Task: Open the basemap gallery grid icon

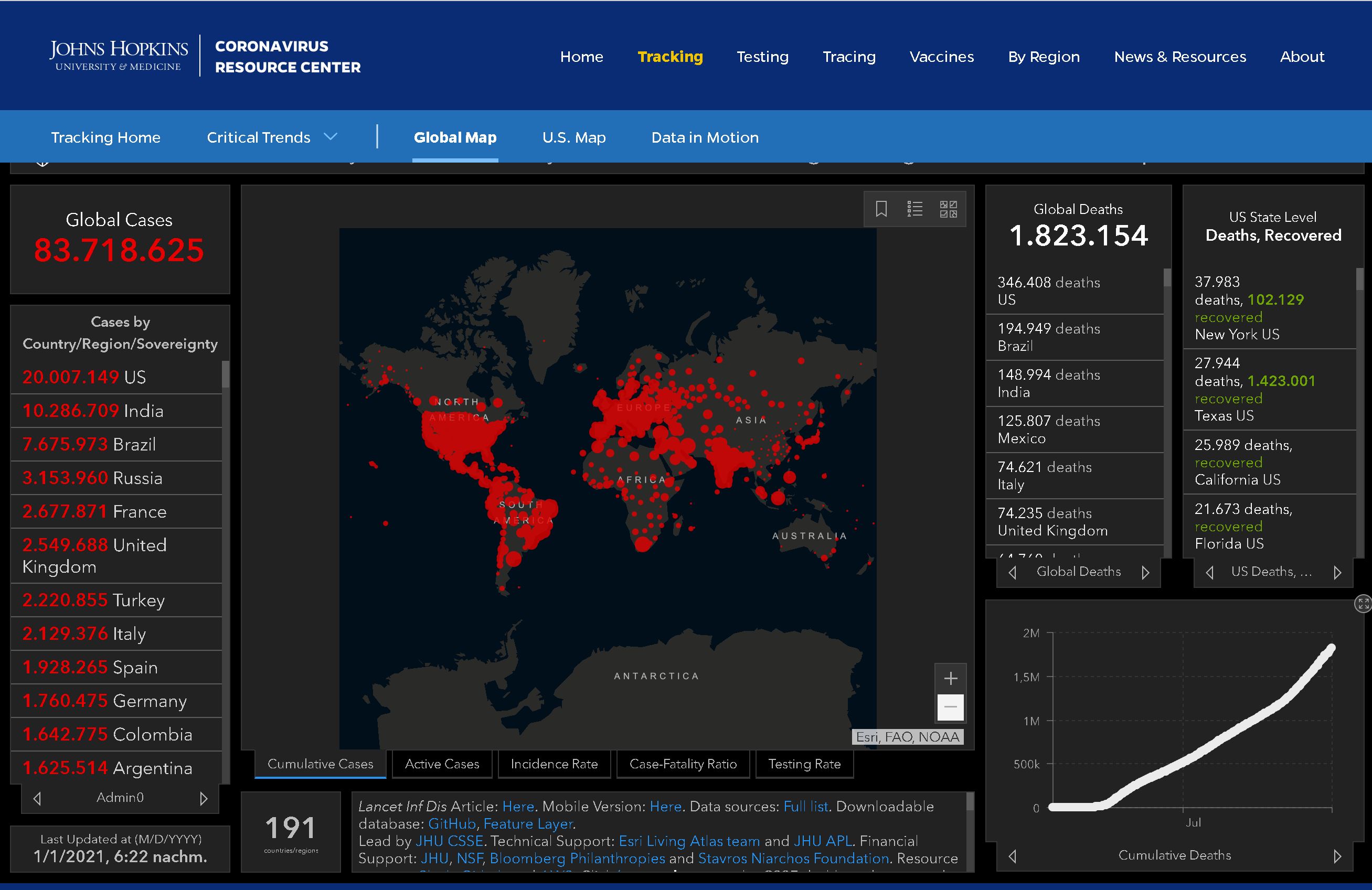Action: point(948,209)
